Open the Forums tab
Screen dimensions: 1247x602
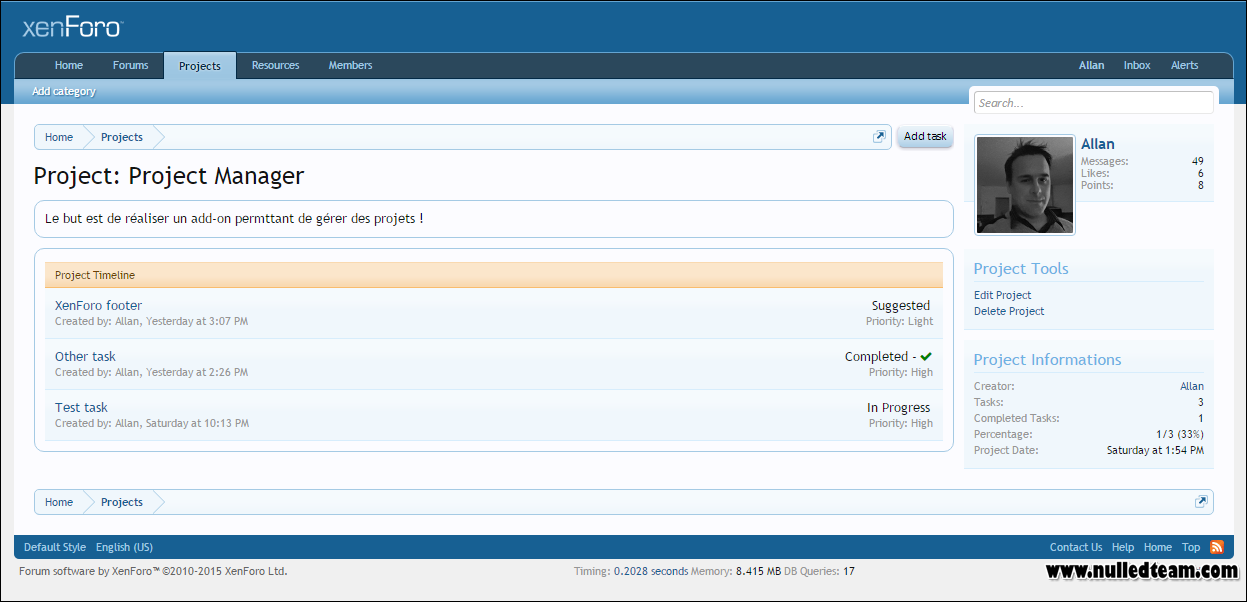(x=130, y=66)
